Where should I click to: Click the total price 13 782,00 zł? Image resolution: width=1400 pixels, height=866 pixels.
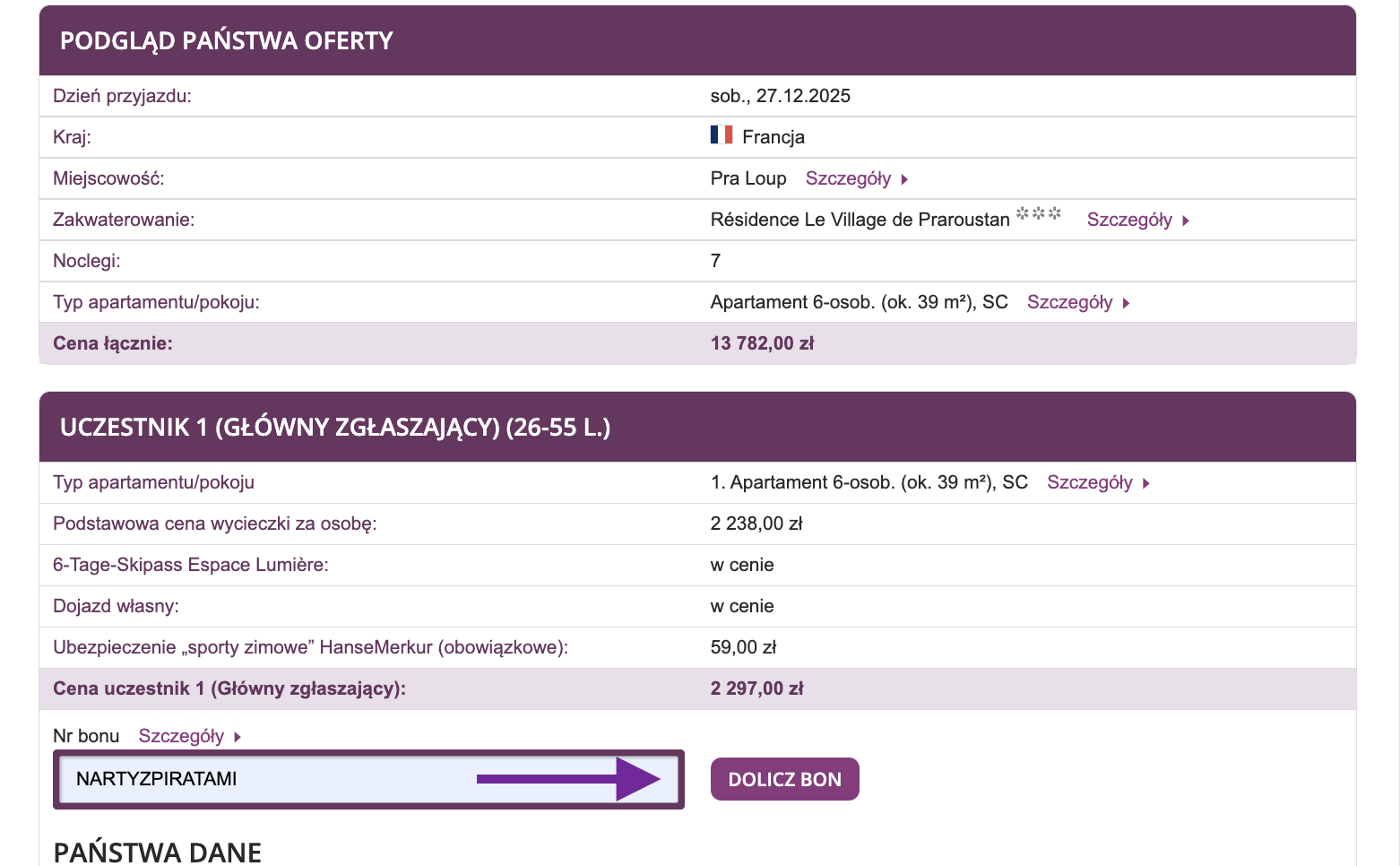click(762, 343)
